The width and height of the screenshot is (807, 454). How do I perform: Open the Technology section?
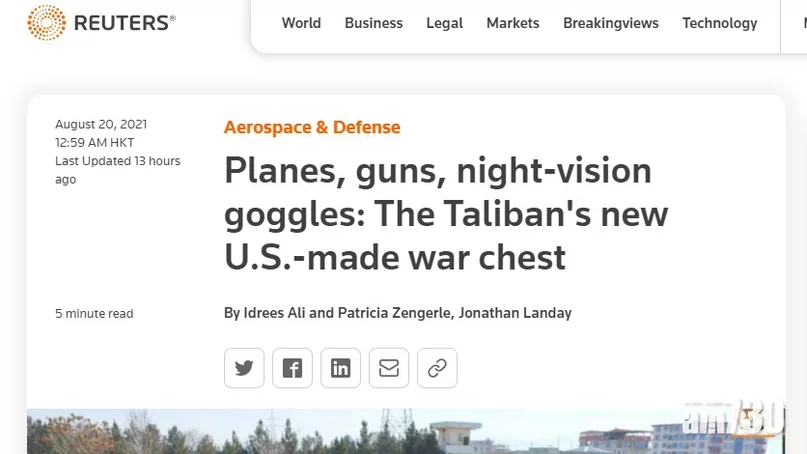pyautogui.click(x=720, y=23)
